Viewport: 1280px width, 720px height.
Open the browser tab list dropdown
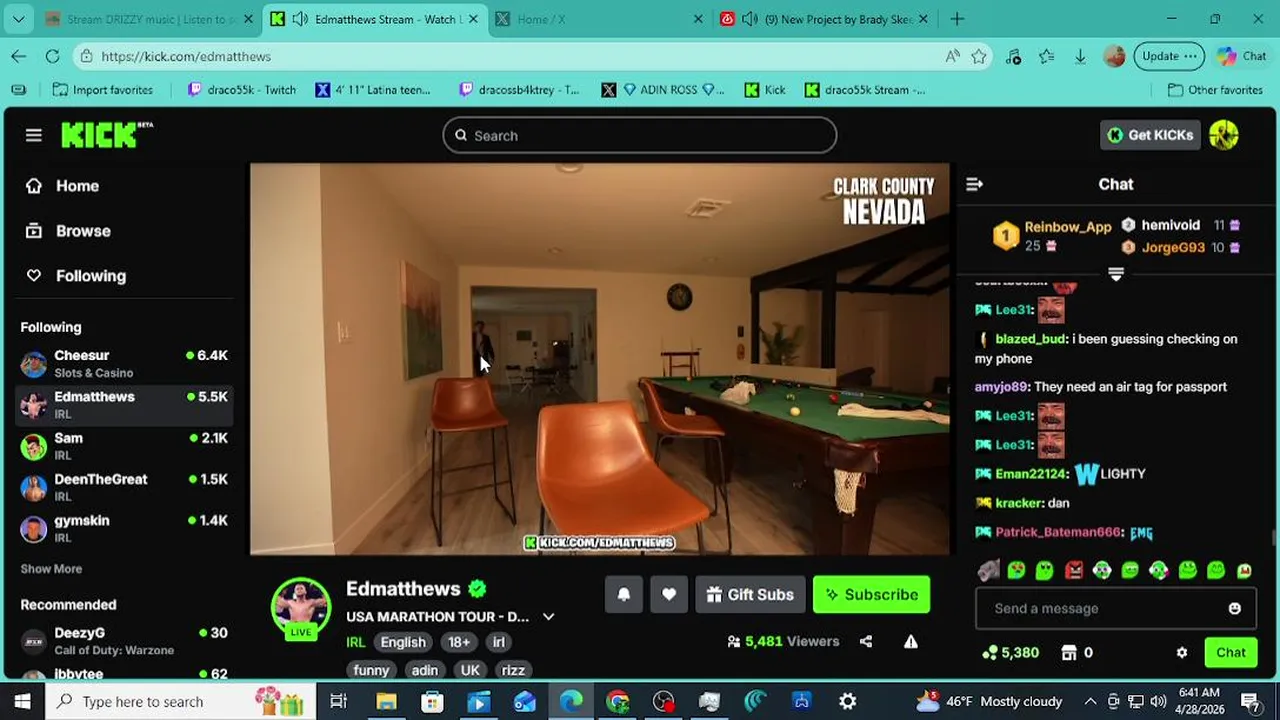pyautogui.click(x=19, y=19)
